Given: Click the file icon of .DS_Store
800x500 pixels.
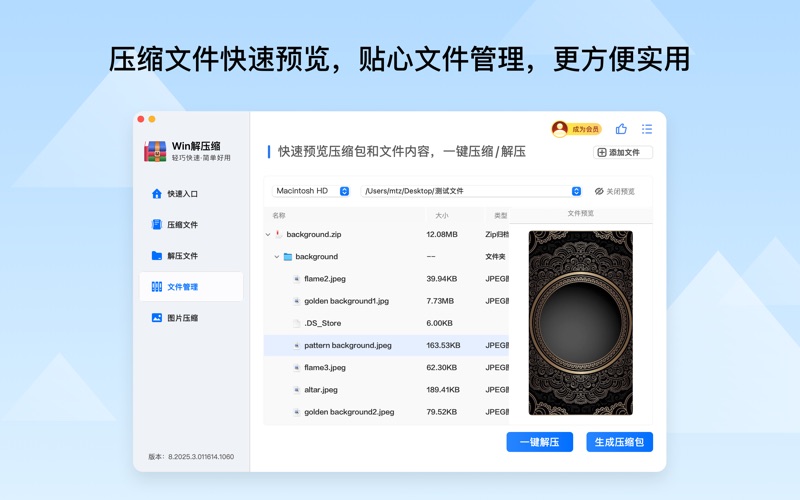Looking at the screenshot, I should point(296,323).
